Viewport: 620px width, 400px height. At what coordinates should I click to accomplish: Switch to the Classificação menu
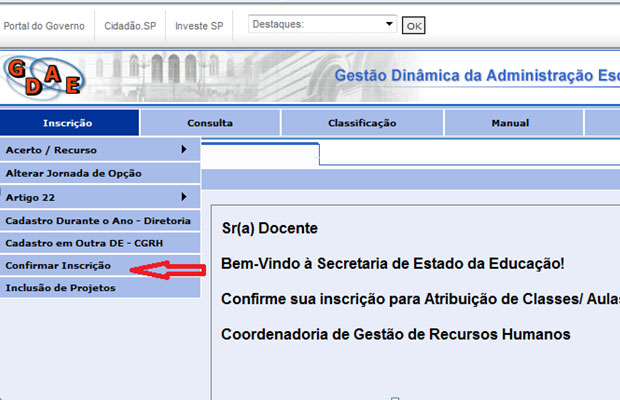(x=361, y=123)
